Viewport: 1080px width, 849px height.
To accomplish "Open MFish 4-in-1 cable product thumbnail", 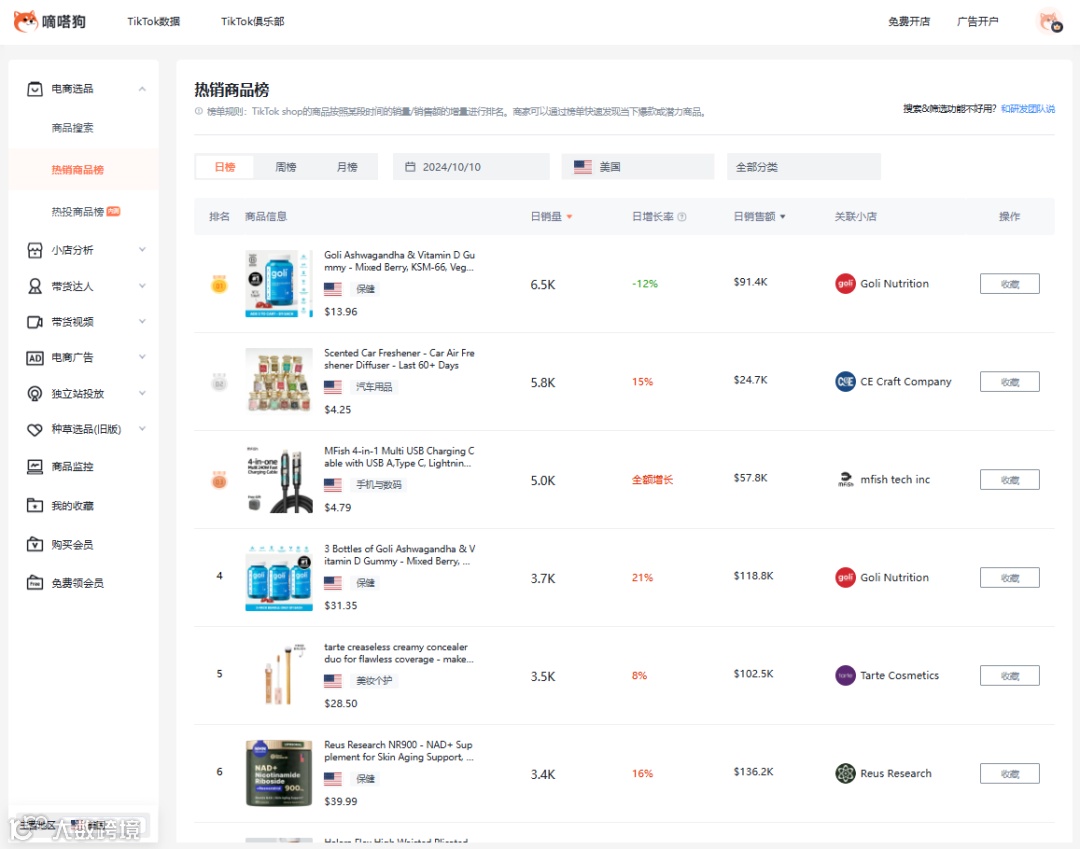I will click(x=279, y=479).
